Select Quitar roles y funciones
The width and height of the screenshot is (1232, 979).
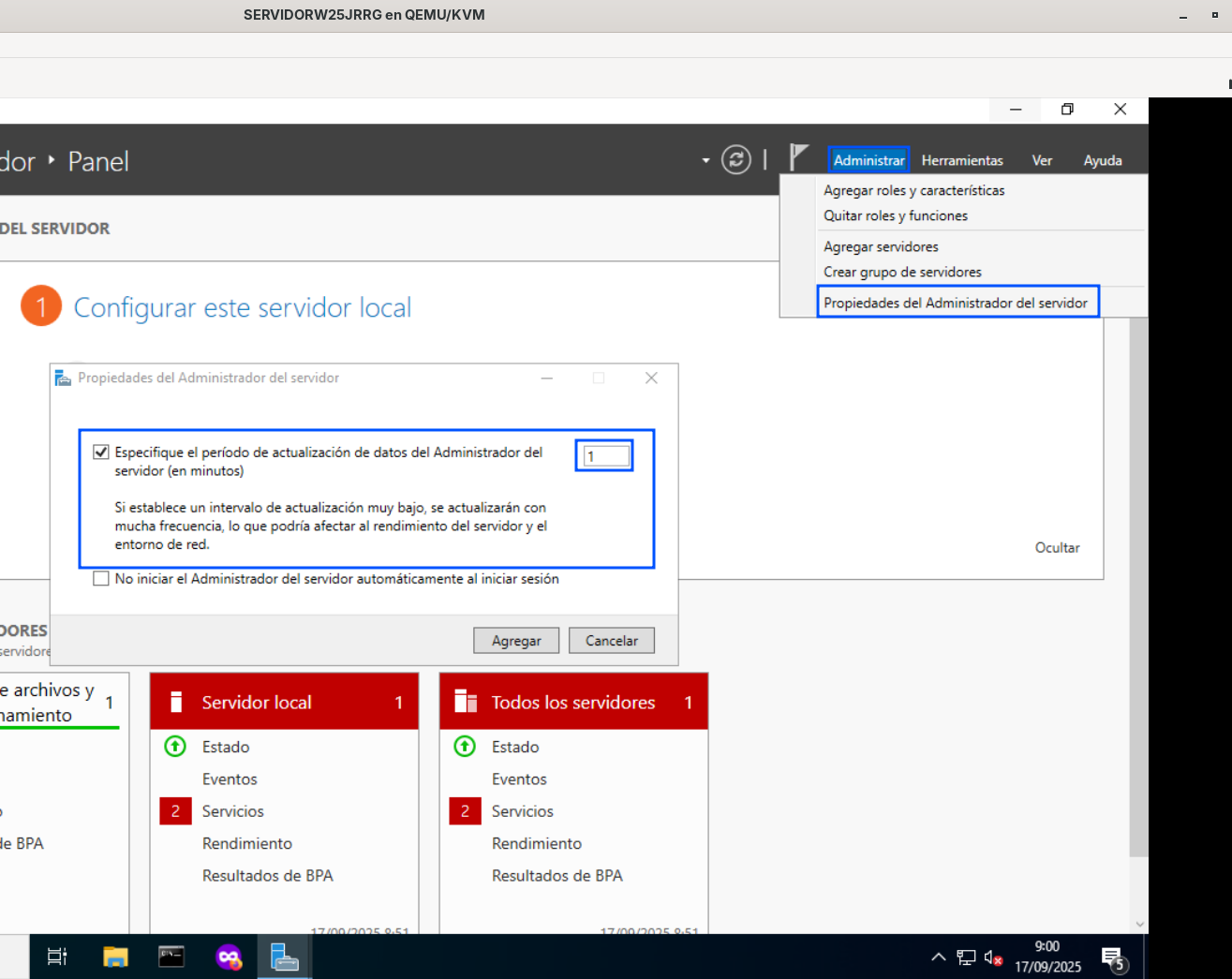pyautogui.click(x=896, y=215)
